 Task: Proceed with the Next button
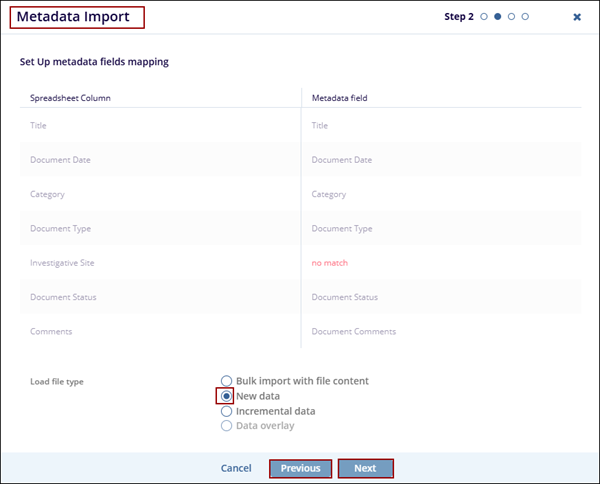pyautogui.click(x=365, y=468)
